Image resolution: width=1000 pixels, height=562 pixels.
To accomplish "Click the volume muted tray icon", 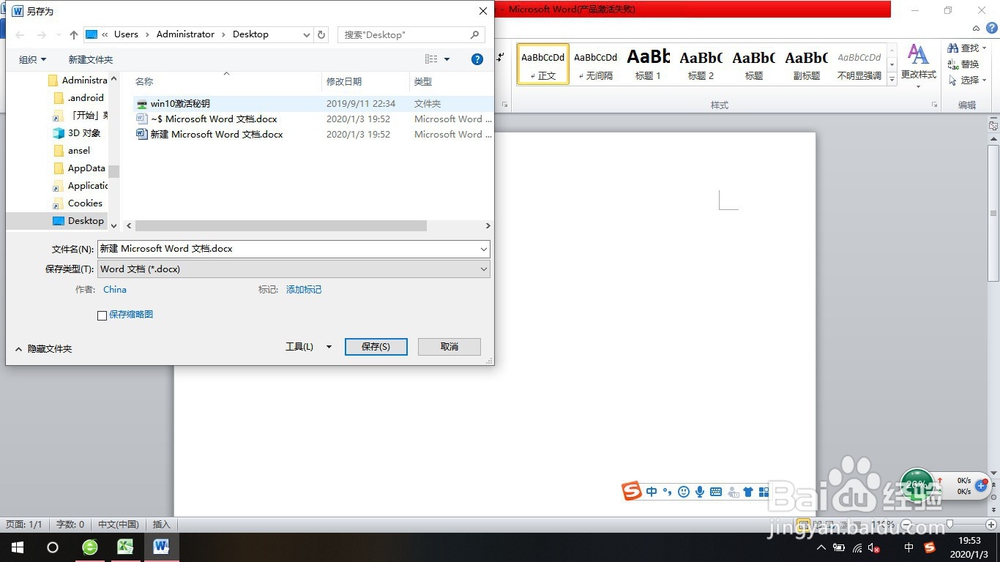I will pyautogui.click(x=874, y=547).
